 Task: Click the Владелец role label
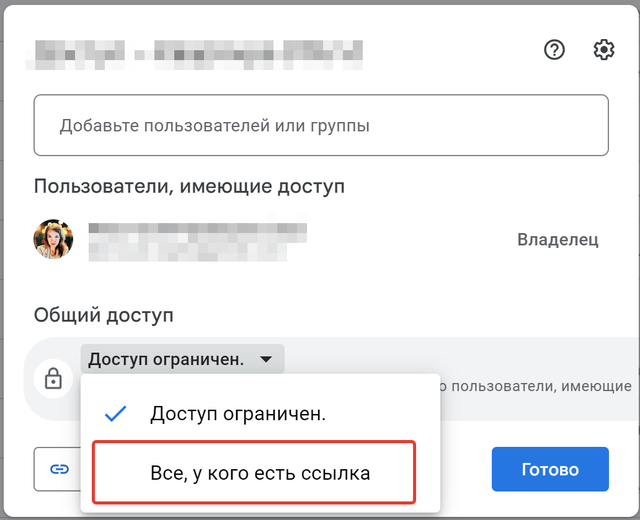click(558, 240)
